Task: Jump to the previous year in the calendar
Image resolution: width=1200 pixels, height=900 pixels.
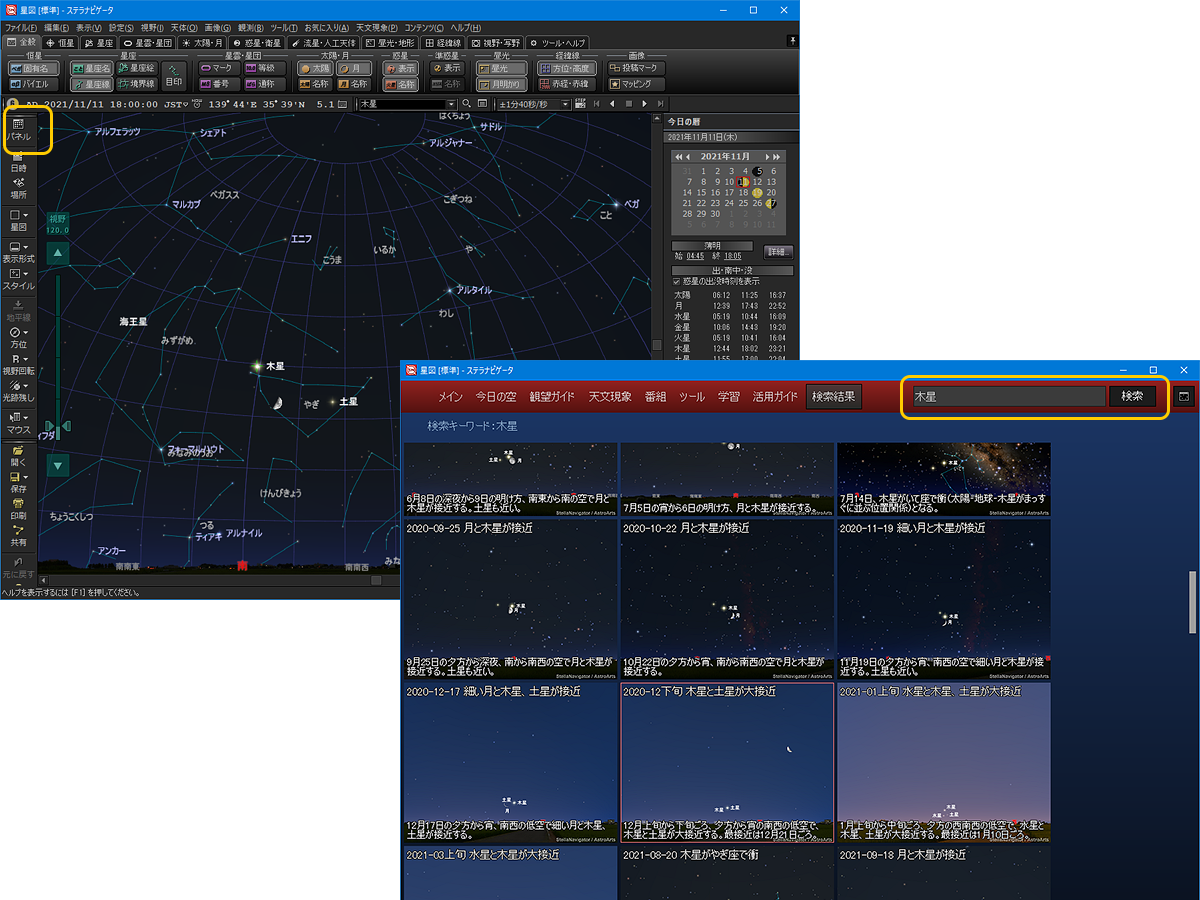Action: coord(679,157)
